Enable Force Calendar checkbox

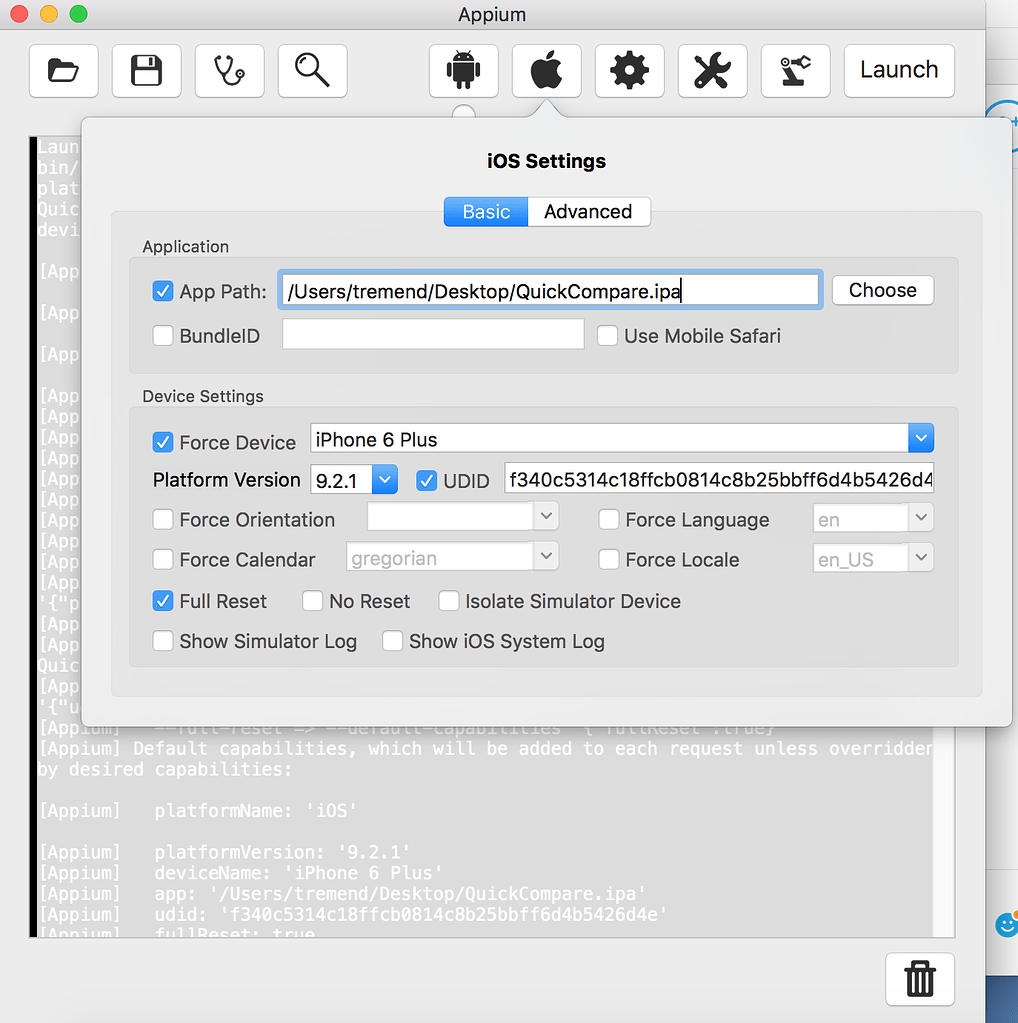(162, 559)
